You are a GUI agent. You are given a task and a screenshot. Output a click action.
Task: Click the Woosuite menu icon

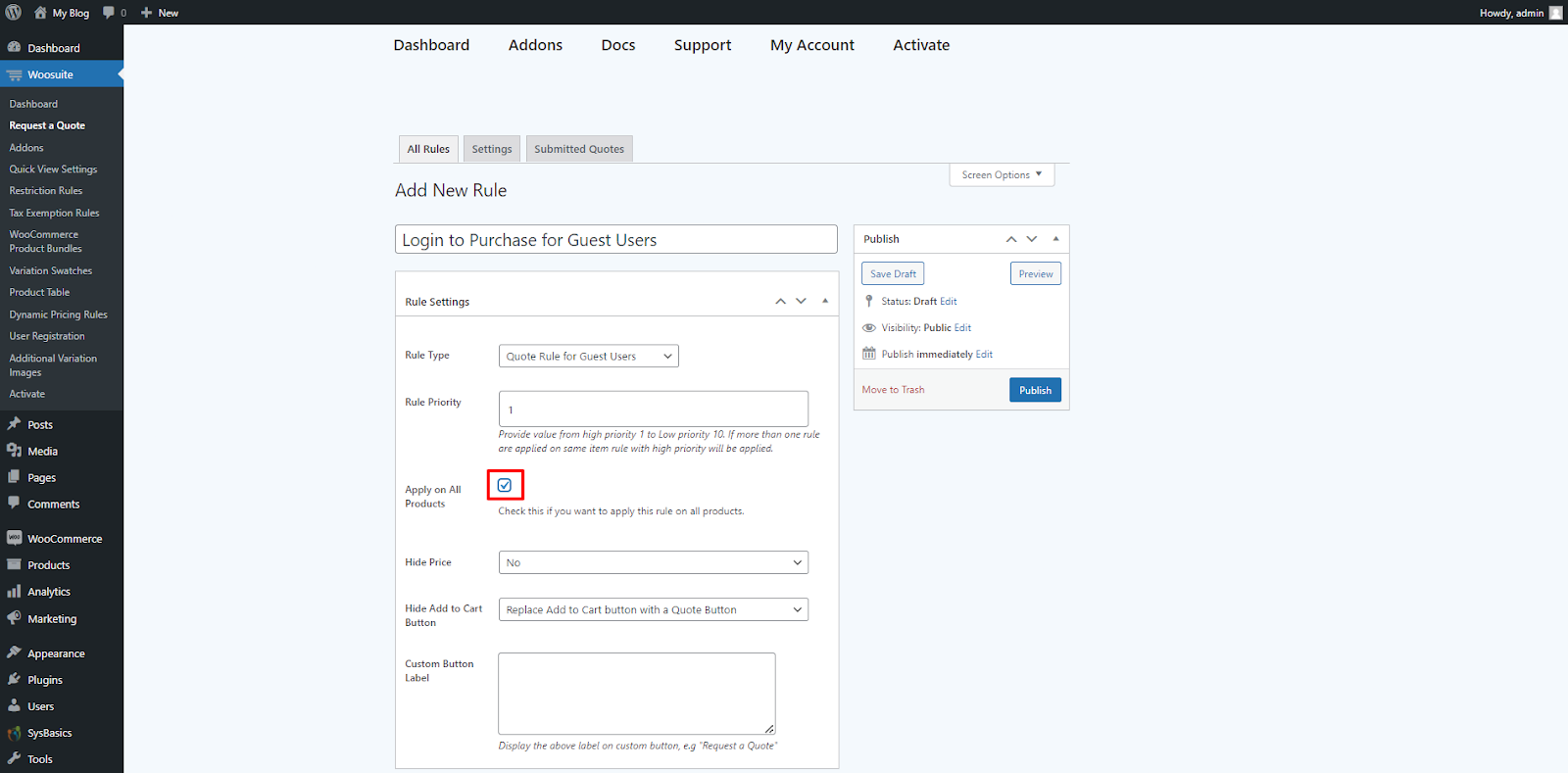pyautogui.click(x=14, y=74)
